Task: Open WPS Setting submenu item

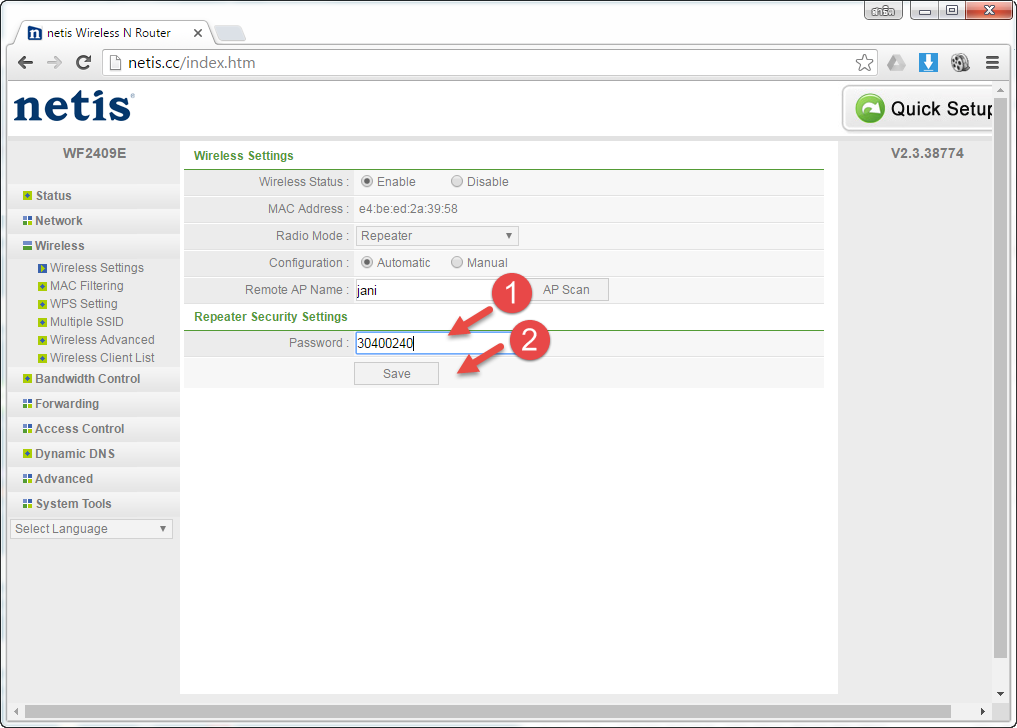Action: click(x=84, y=304)
